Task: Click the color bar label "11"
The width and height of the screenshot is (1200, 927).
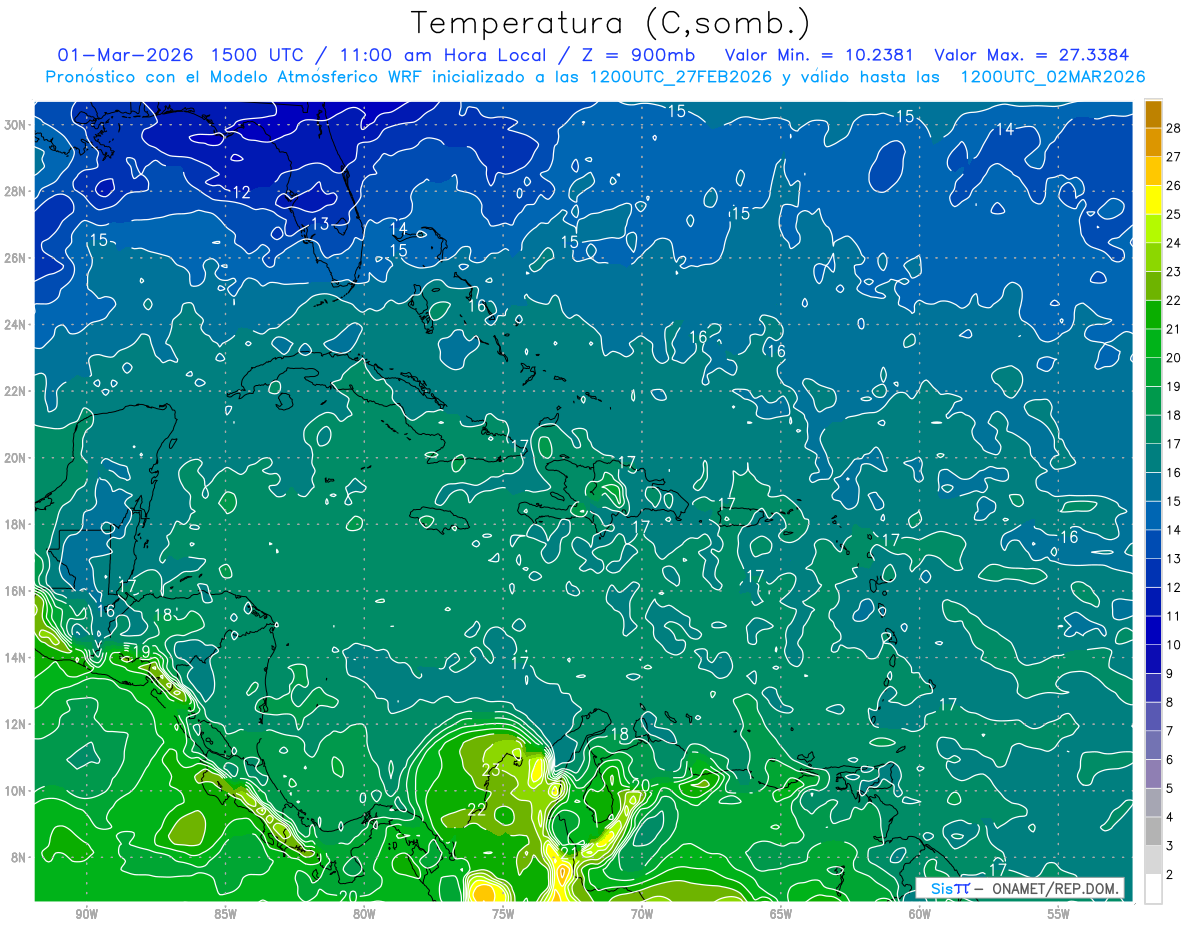Action: 1174,616
